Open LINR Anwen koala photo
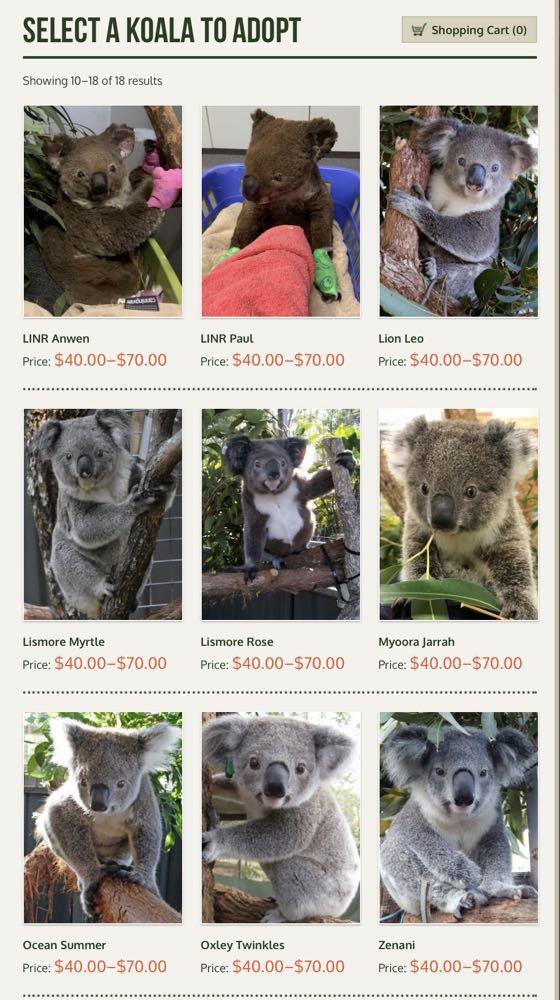Image resolution: width=560 pixels, height=1000 pixels. tap(103, 211)
